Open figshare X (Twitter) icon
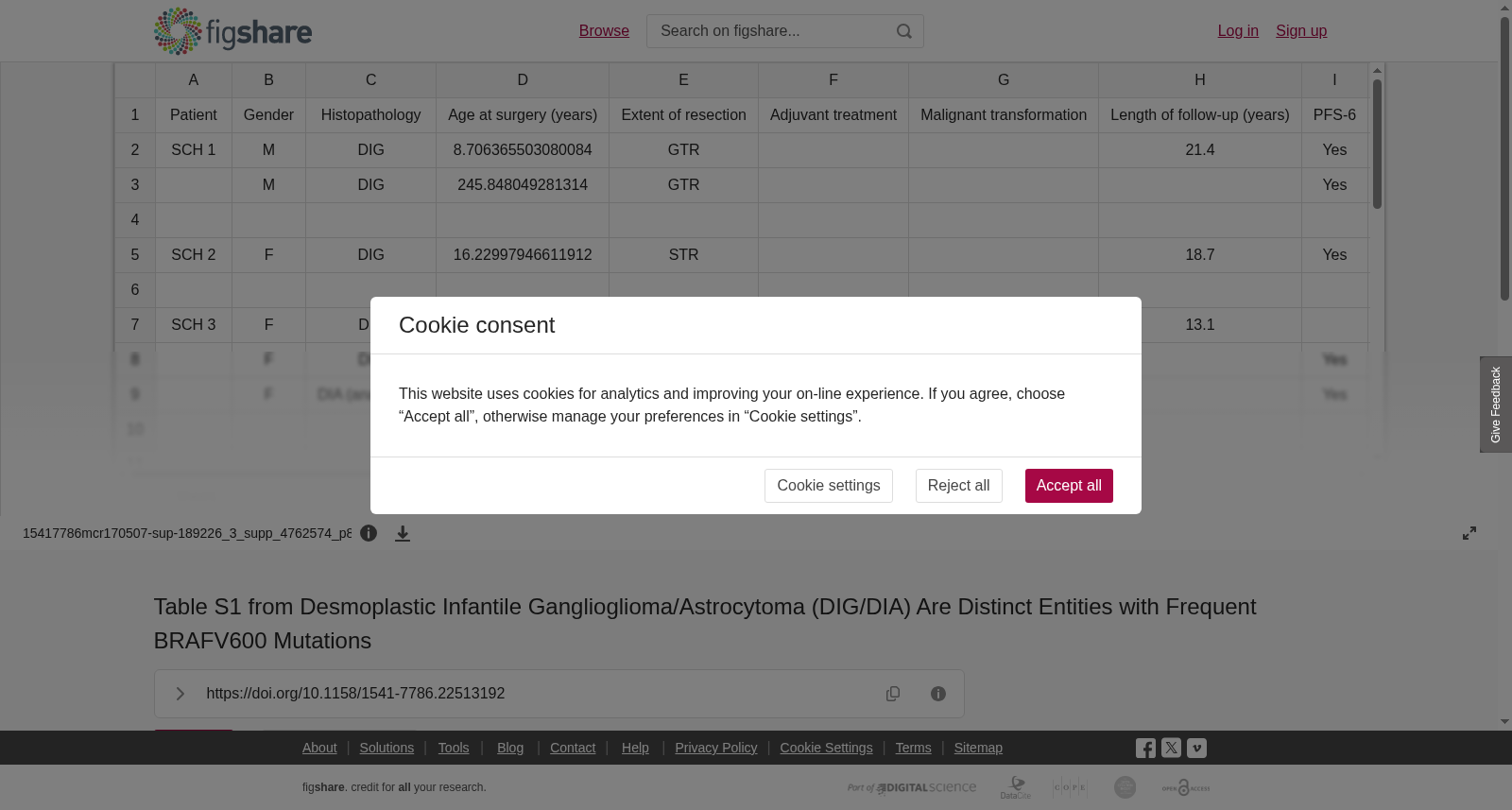The height and width of the screenshot is (810, 1512). [1171, 748]
